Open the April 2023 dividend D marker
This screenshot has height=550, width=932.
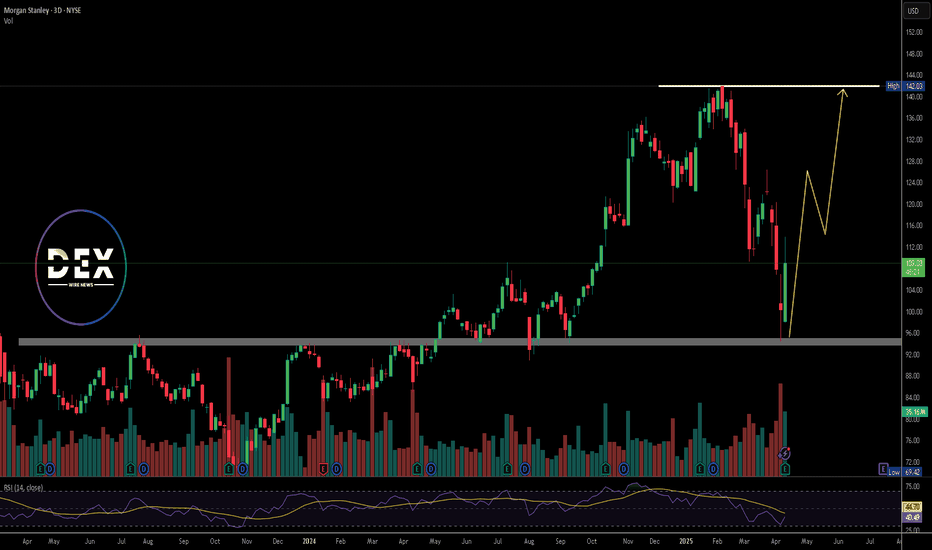point(50,469)
